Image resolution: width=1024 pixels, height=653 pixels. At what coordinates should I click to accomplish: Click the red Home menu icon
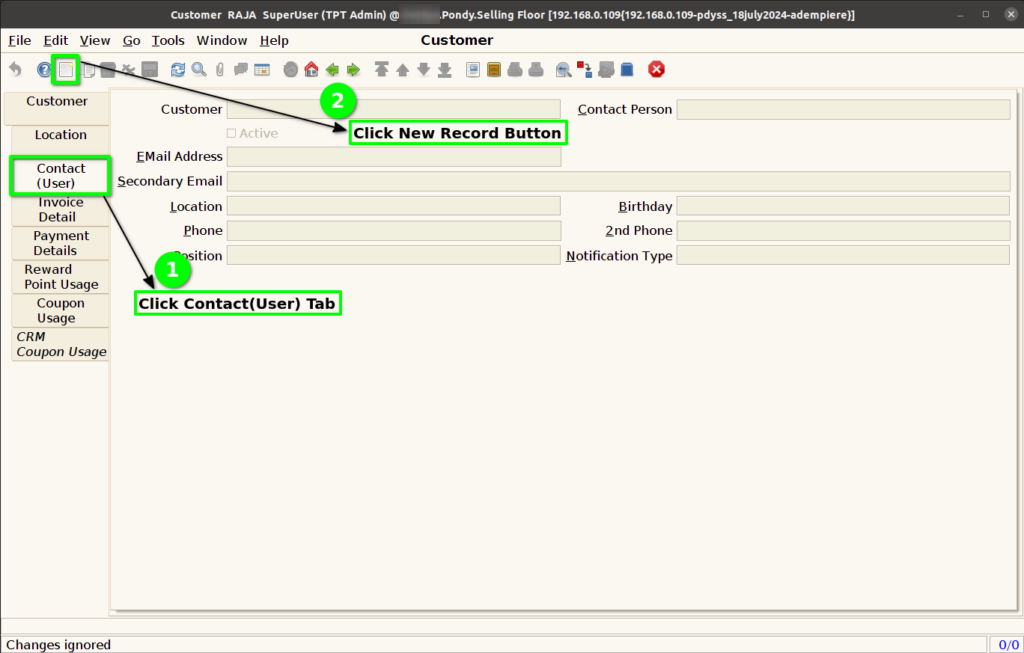(312, 69)
